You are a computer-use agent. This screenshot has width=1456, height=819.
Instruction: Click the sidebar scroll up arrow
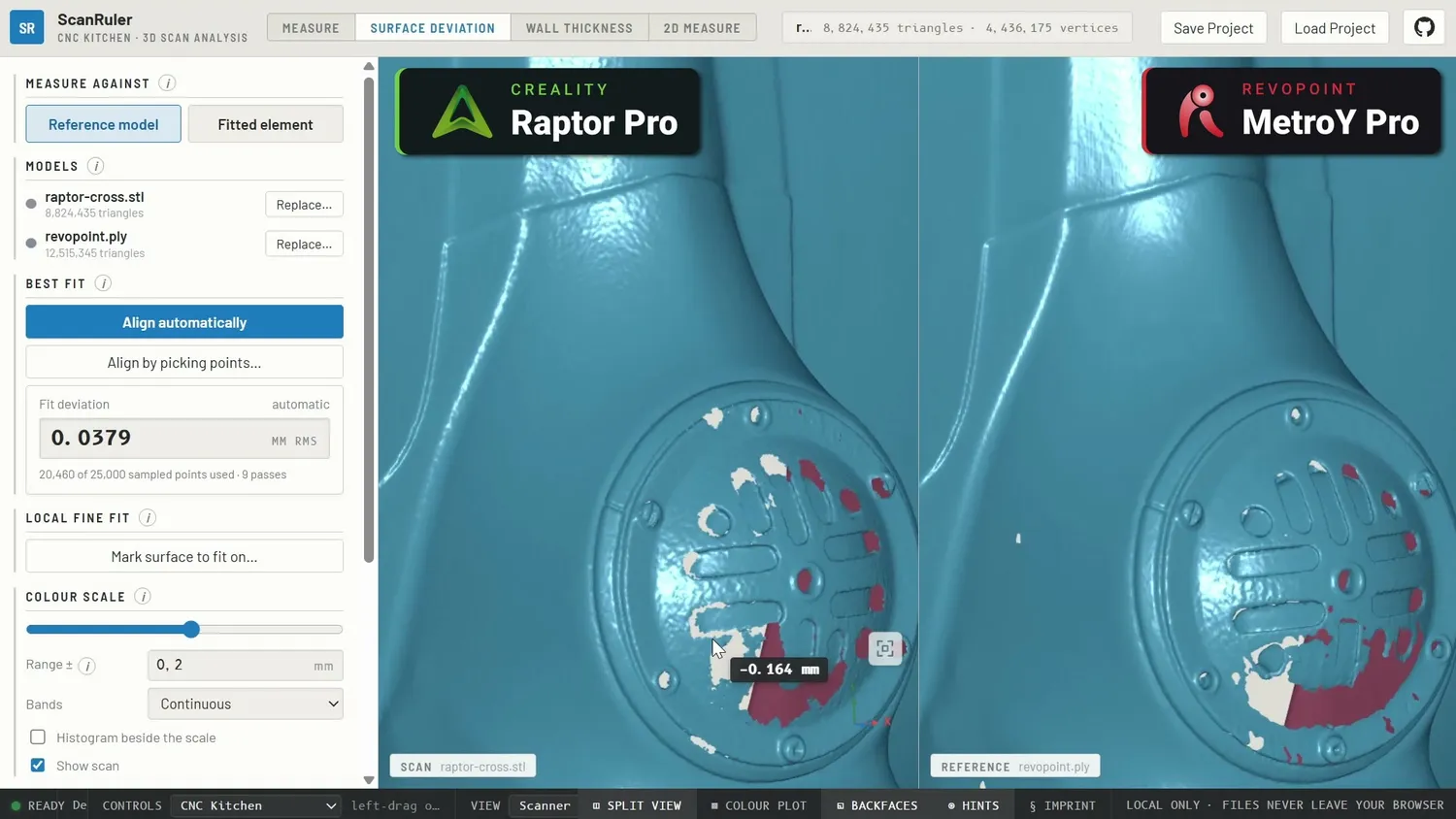tap(369, 66)
